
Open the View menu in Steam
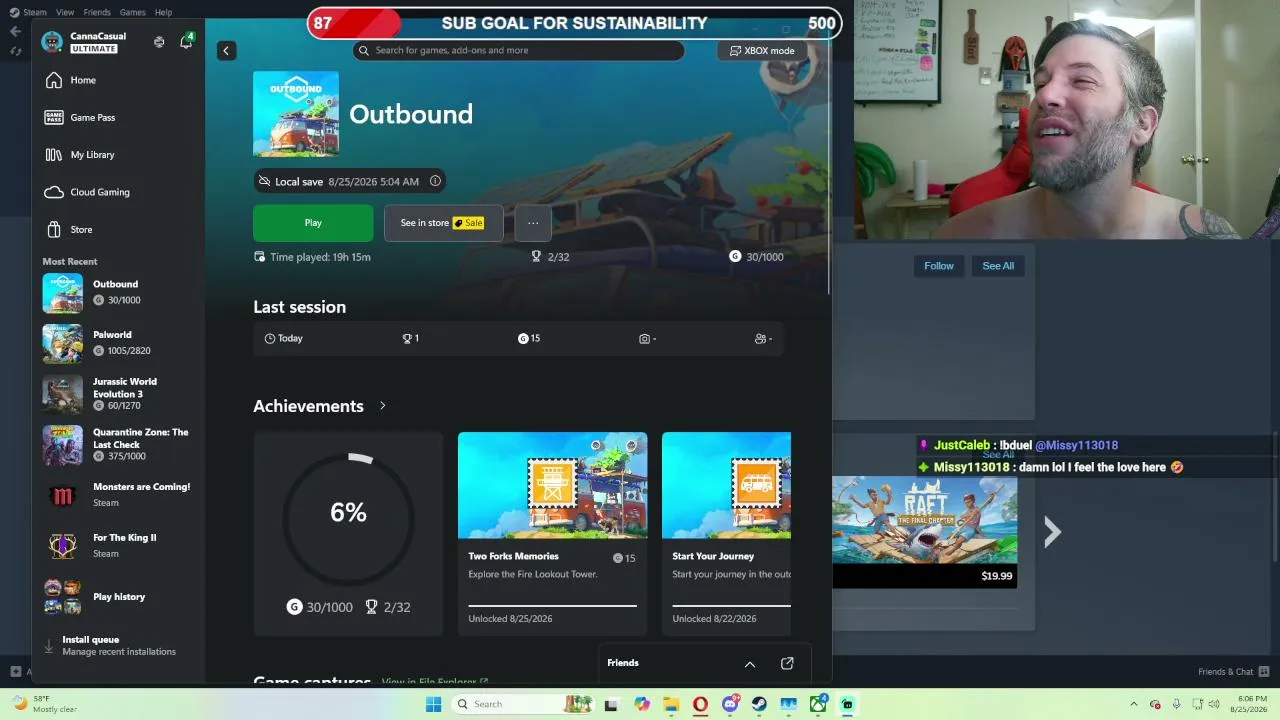pos(65,12)
